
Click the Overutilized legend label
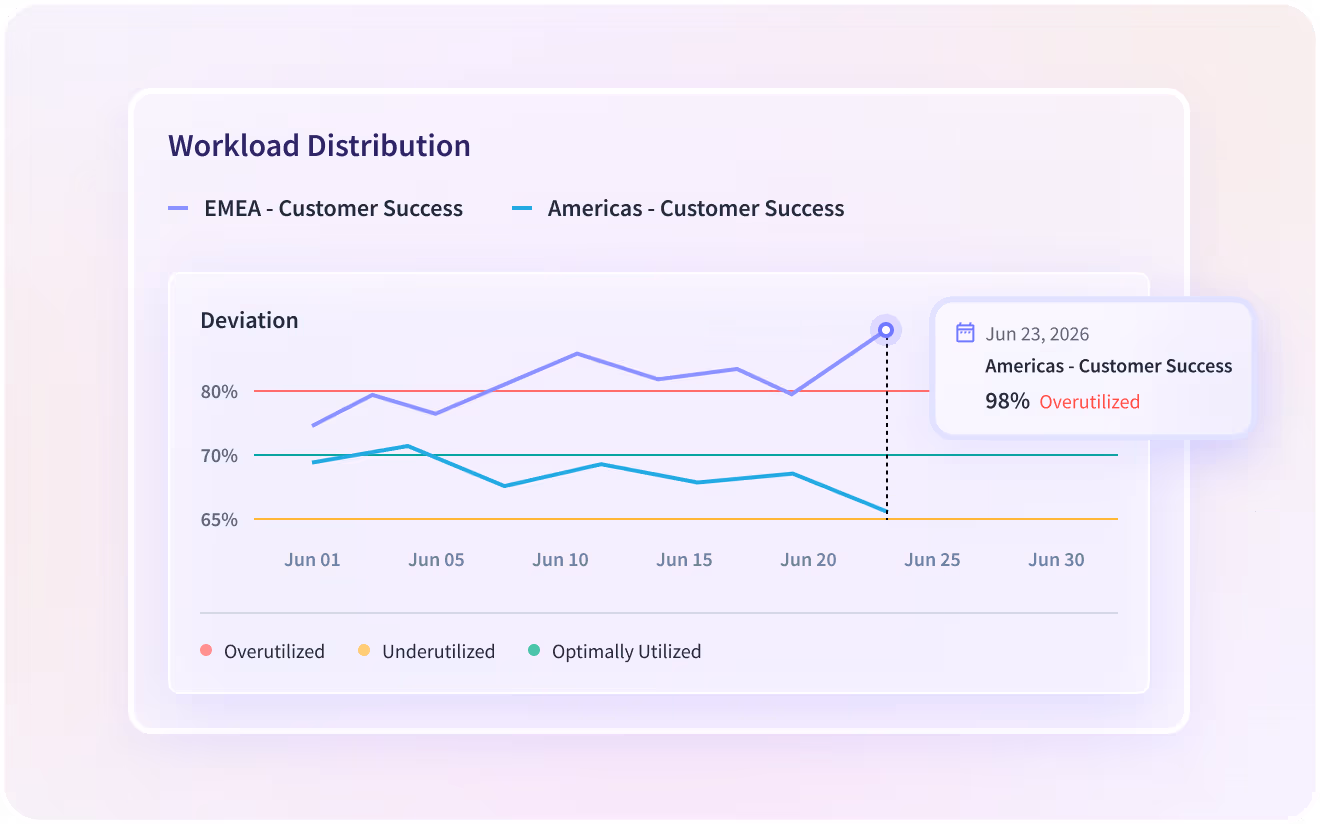[274, 651]
